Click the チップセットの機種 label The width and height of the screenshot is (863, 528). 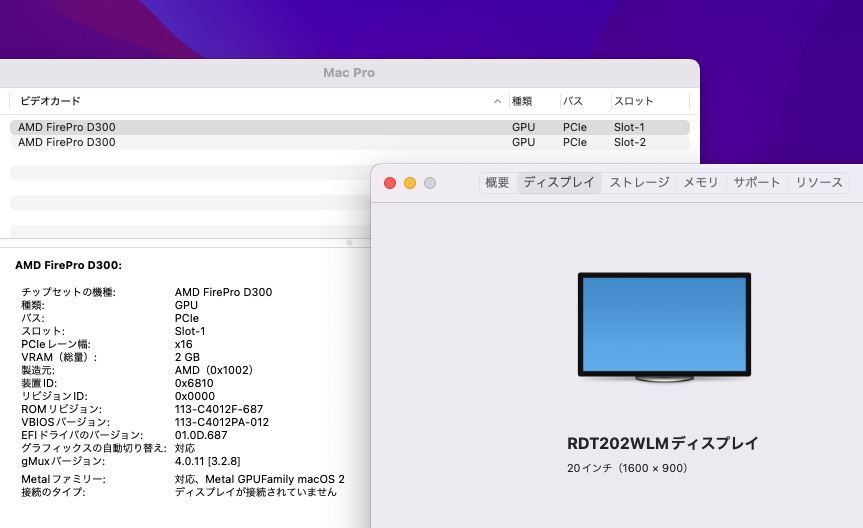click(68, 292)
